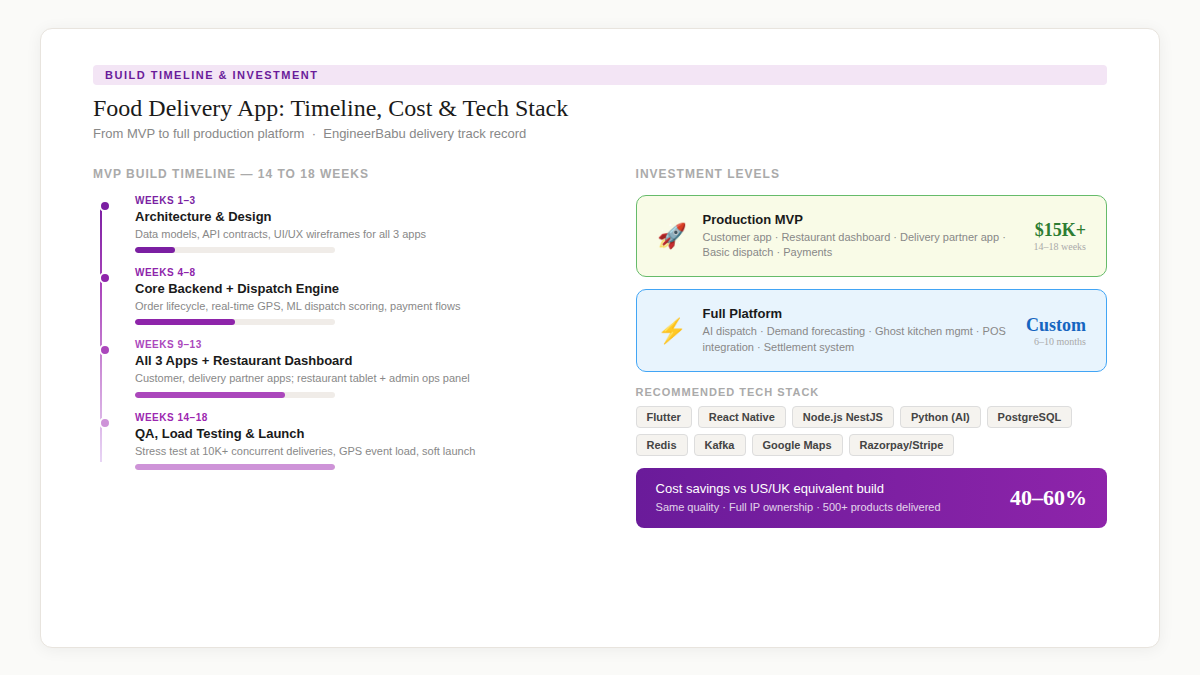Click the QA, Load Testing & Launch progress bar
Image resolution: width=1200 pixels, height=675 pixels.
tap(235, 467)
